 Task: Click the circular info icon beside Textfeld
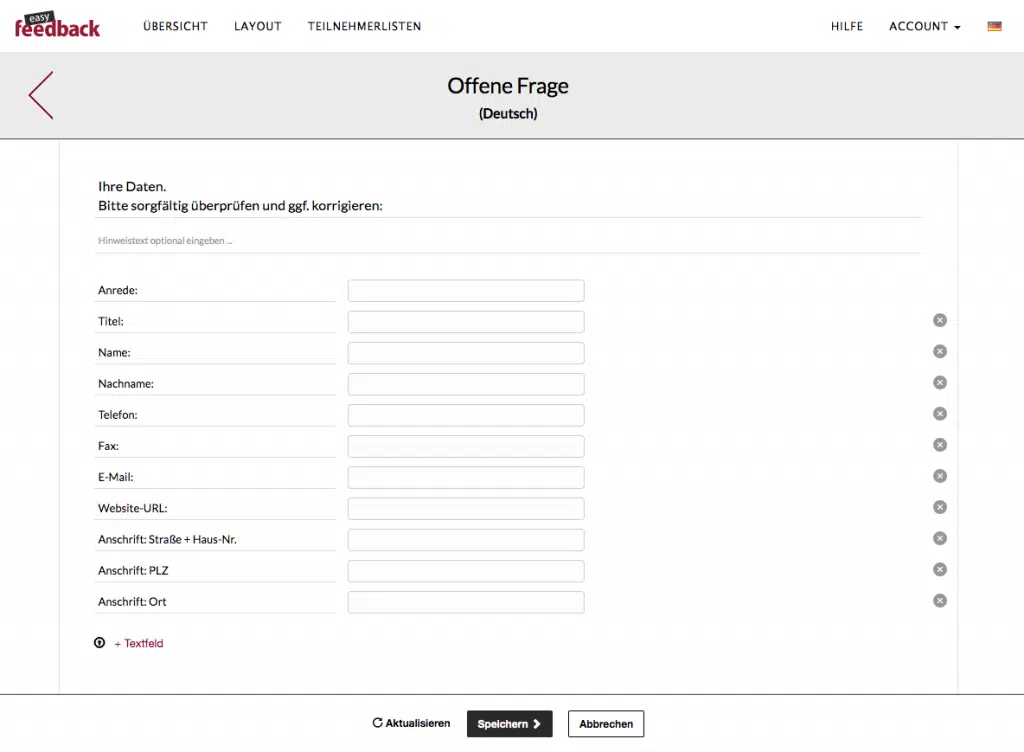pos(99,643)
